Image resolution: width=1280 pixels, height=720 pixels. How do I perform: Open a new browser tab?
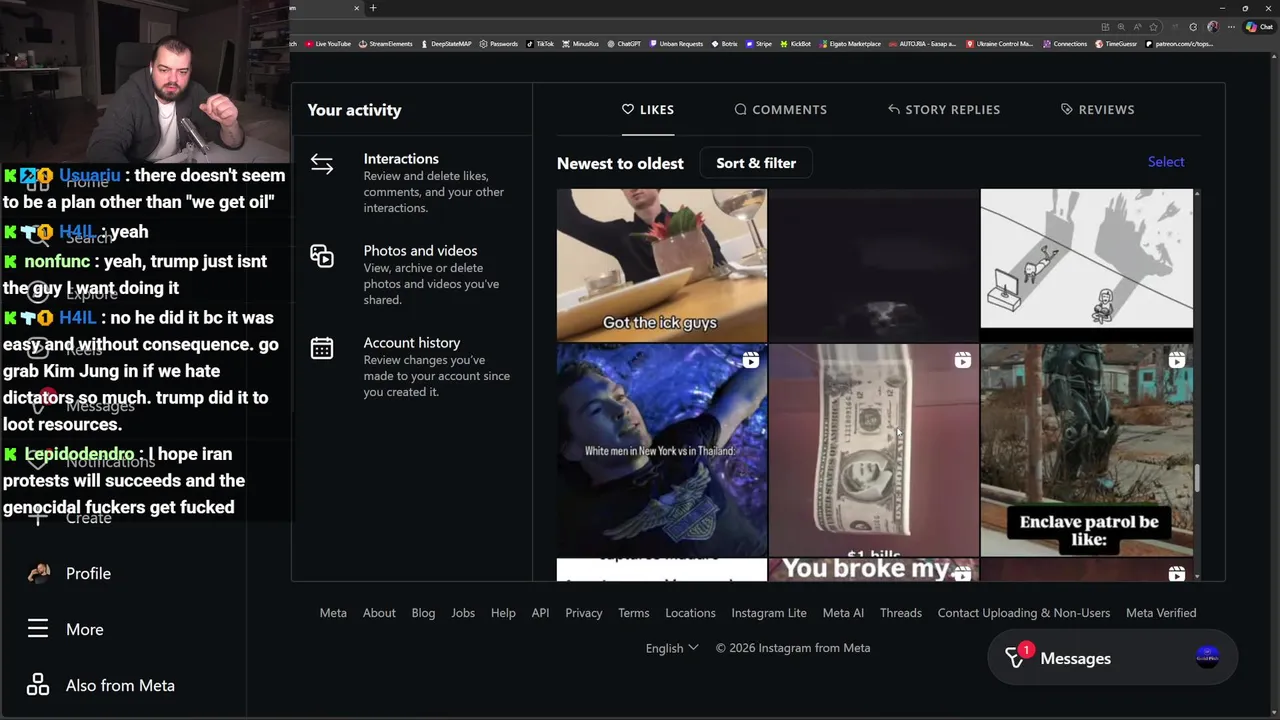[x=373, y=8]
